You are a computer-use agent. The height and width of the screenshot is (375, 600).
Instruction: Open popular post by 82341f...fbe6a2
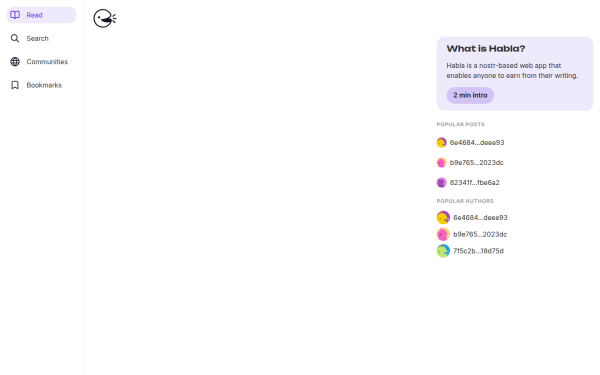474,183
